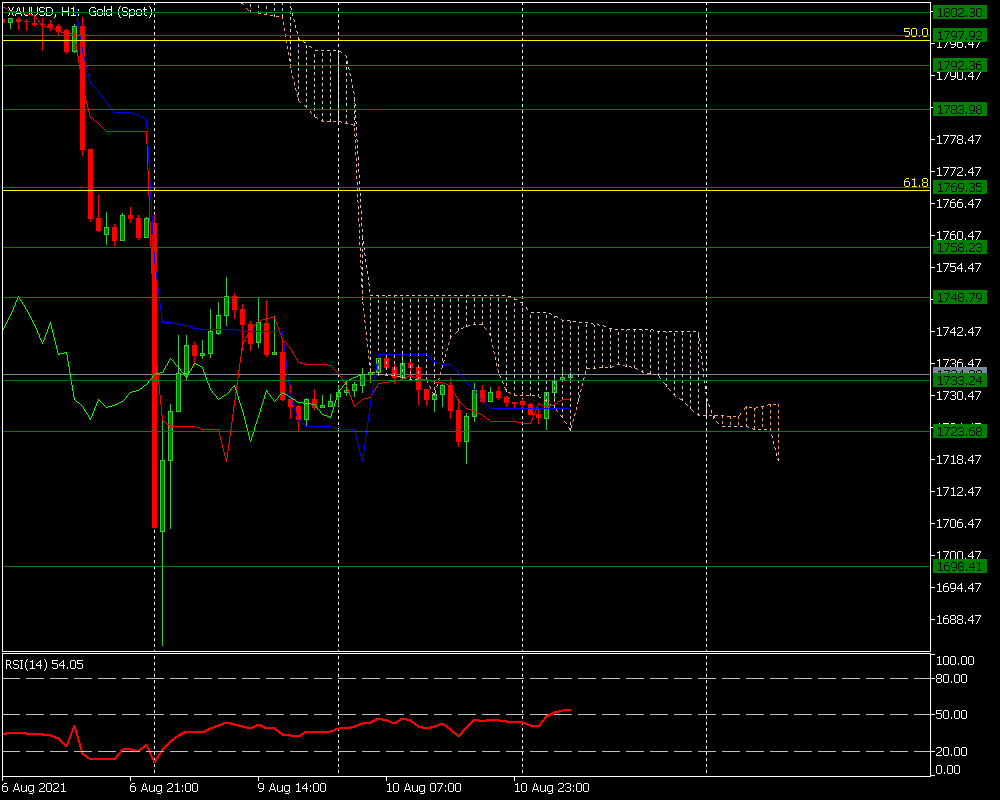Screen dimensions: 1000x800
Task: Click the 50.0 Fibonacci level label
Action: click(916, 33)
